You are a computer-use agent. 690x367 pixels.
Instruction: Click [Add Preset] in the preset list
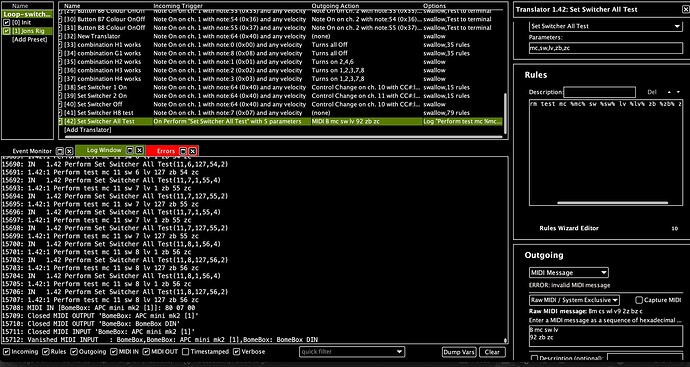coord(29,40)
